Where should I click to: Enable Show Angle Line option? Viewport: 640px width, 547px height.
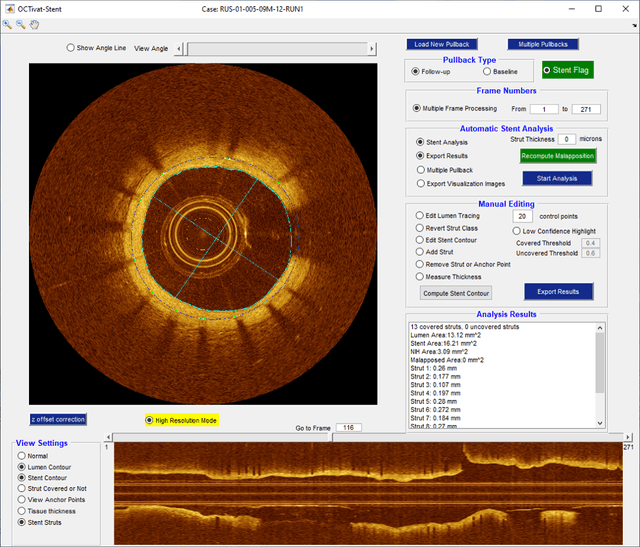click(70, 47)
